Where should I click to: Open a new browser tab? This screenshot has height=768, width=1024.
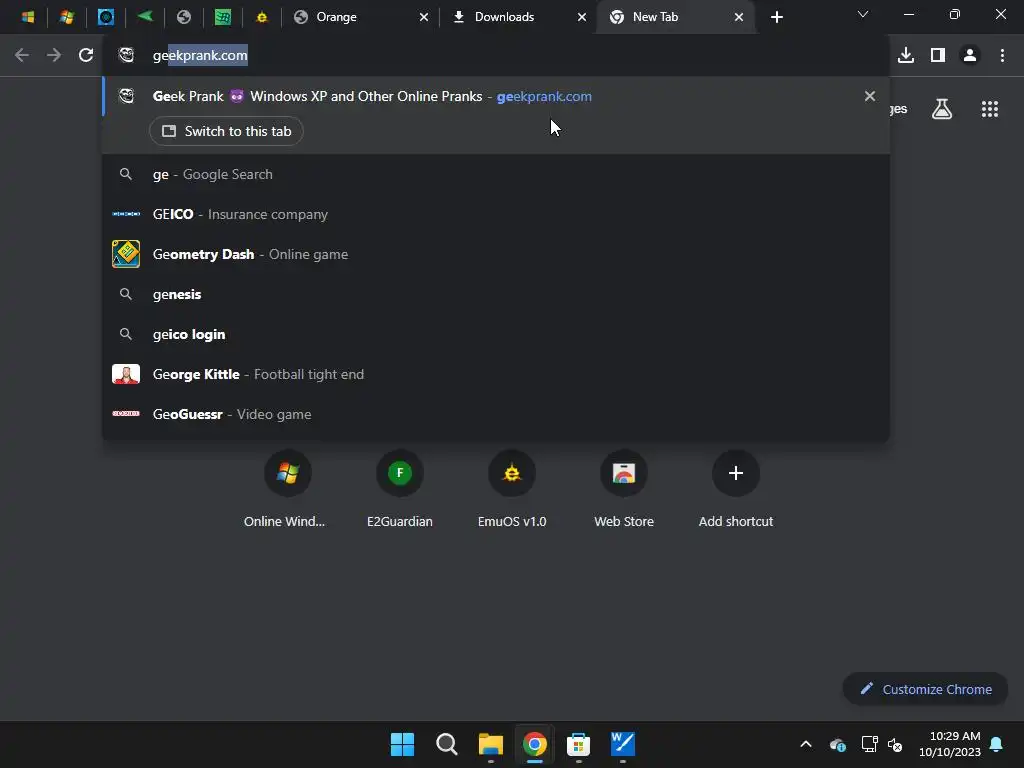pyautogui.click(x=776, y=18)
